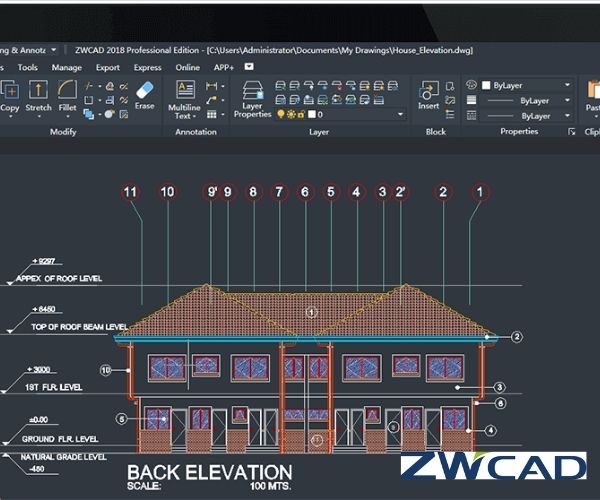
Task: Expand the Fillet tool dropdown arrow
Action: 67,116
